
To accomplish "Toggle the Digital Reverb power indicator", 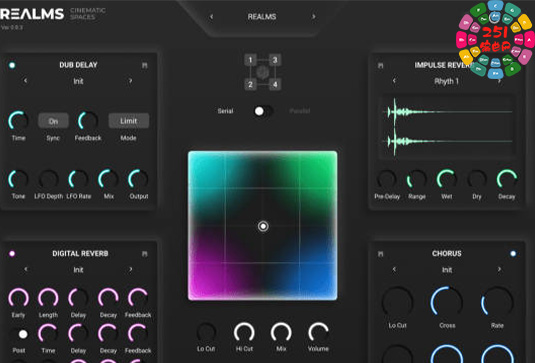I will pyautogui.click(x=12, y=253).
